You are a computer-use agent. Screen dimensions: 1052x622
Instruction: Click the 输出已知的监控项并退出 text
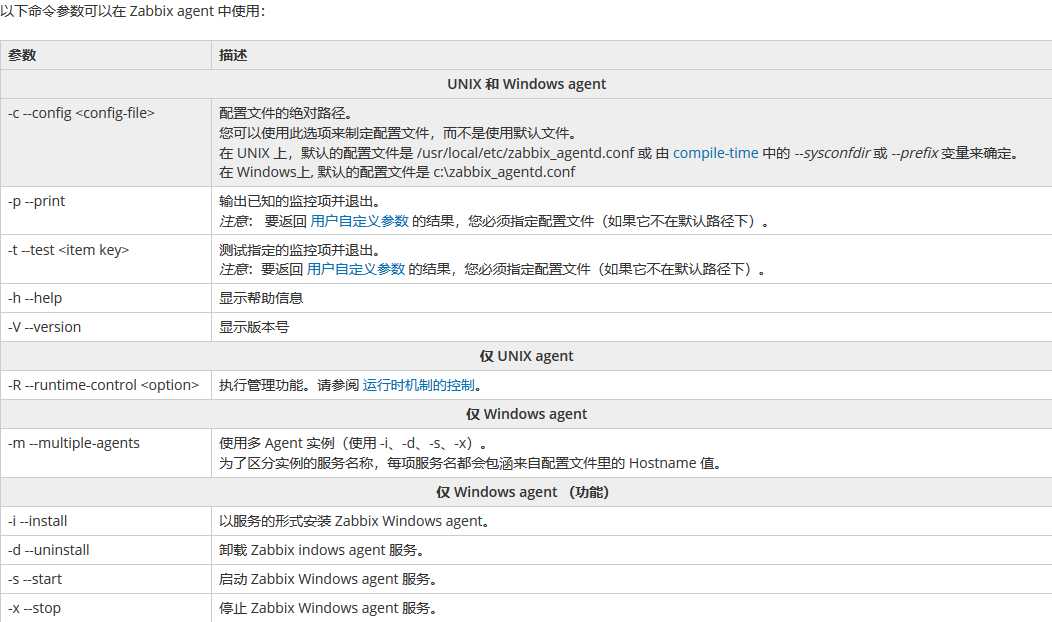point(300,201)
